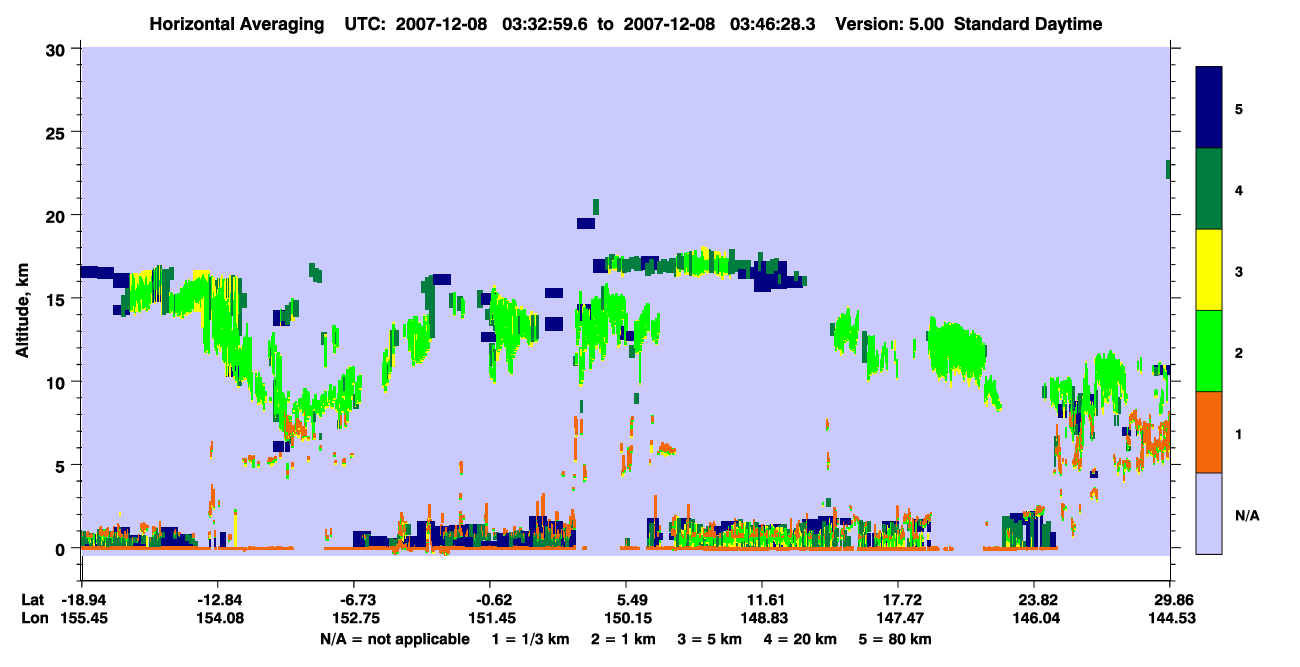Click the lavender N/A colorbar segment

click(x=1209, y=512)
